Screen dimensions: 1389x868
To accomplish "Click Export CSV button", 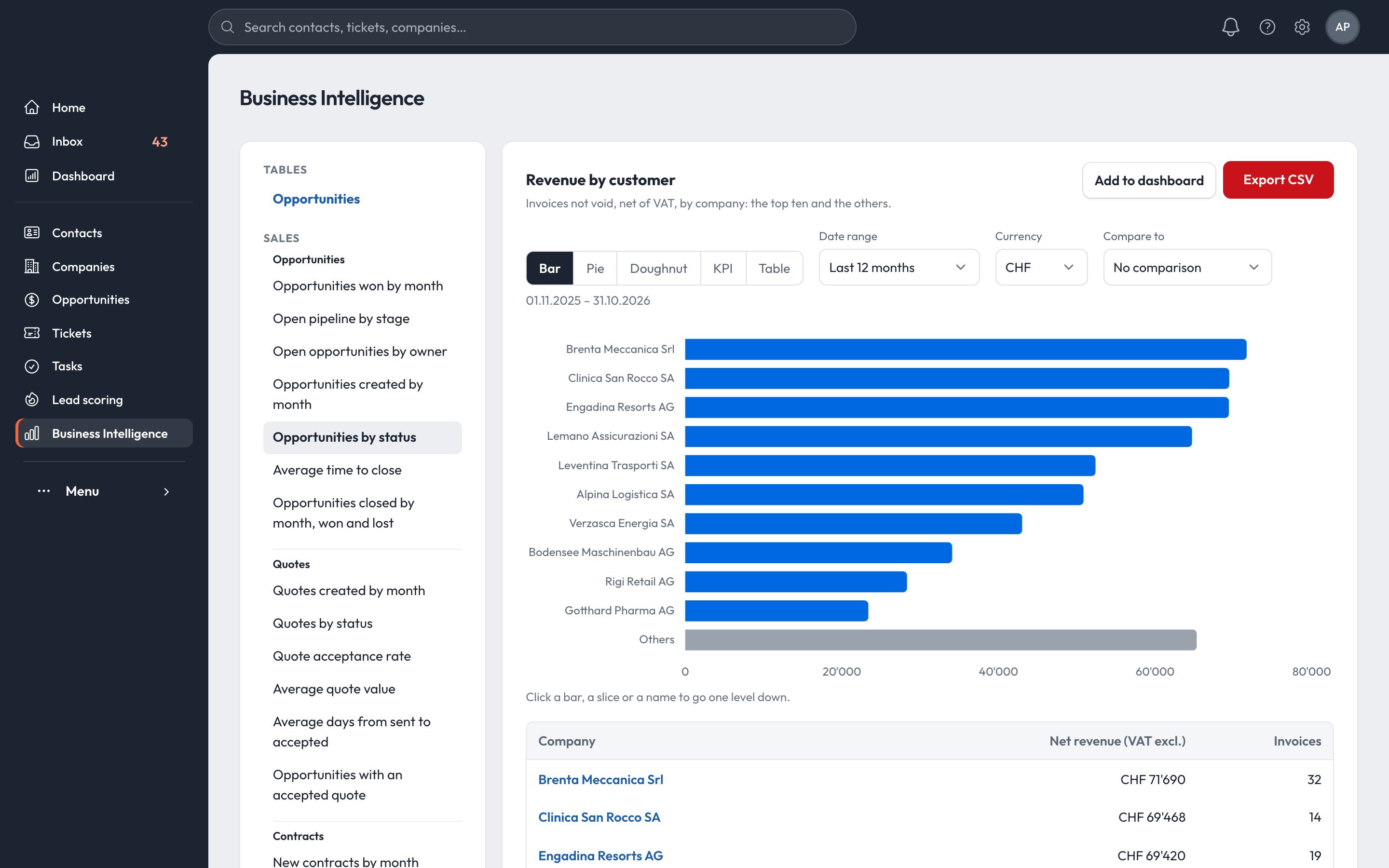I will point(1278,180).
